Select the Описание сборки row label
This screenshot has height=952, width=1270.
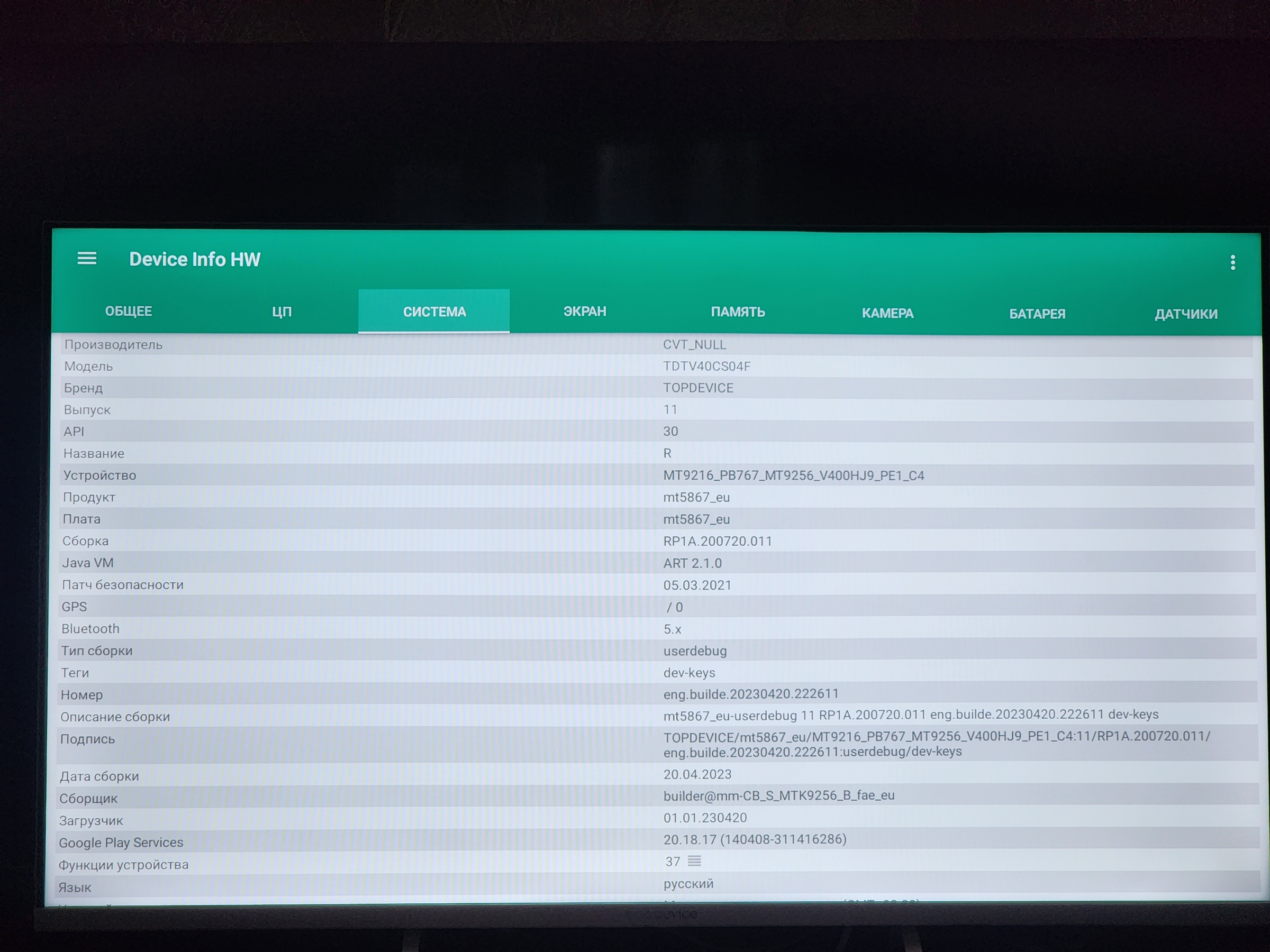115,717
